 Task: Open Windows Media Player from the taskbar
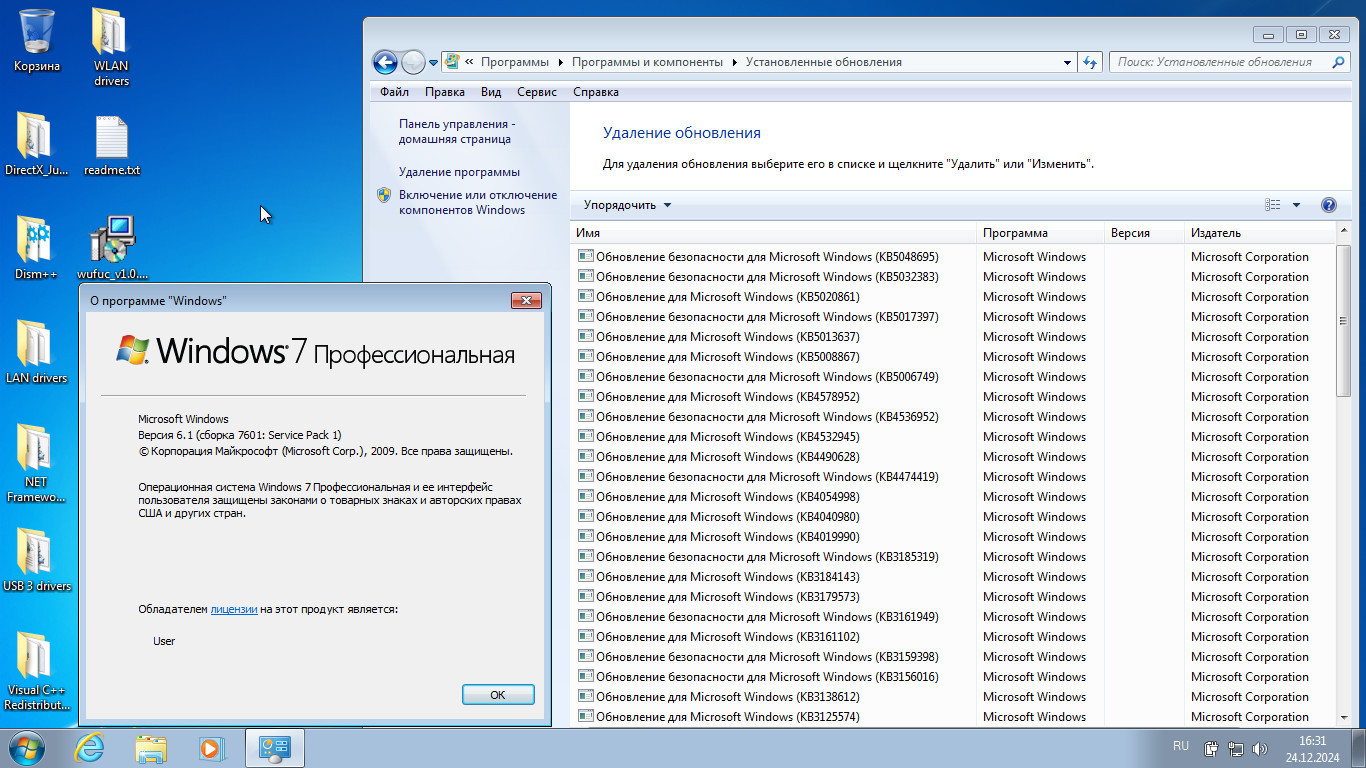pos(211,747)
